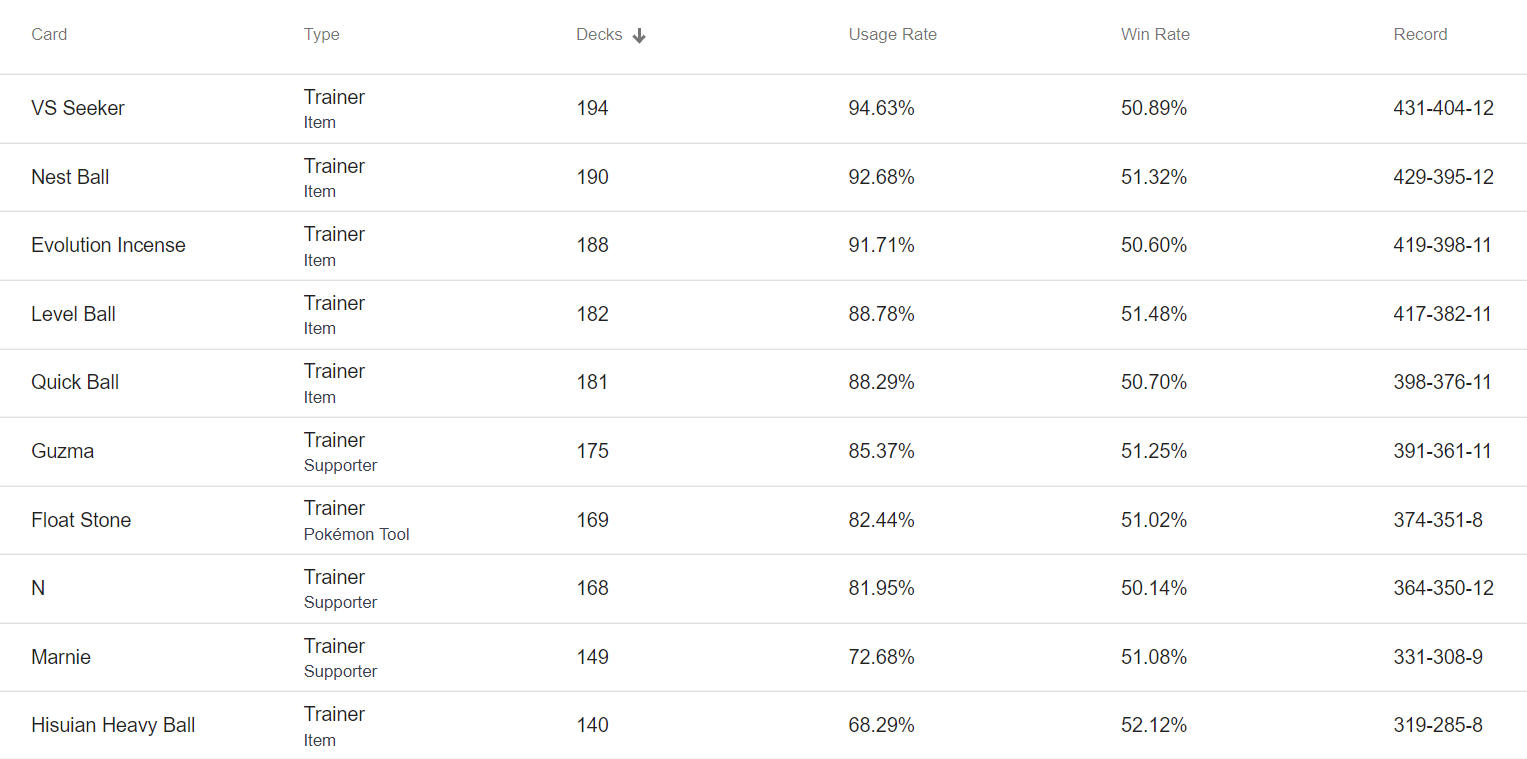Sort table by Usage Rate header
Viewport: 1527px width, 759px height.
(893, 34)
